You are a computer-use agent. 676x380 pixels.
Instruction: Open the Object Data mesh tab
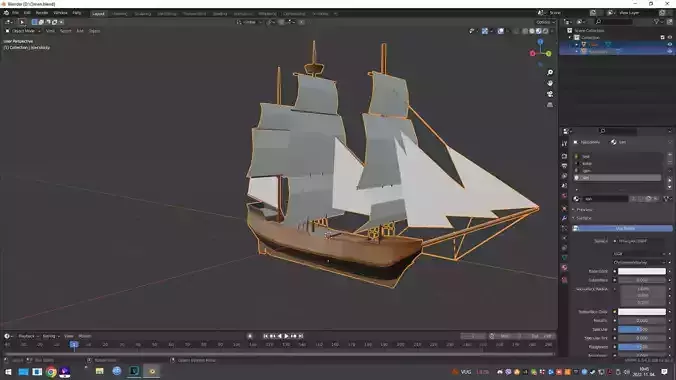[564, 258]
